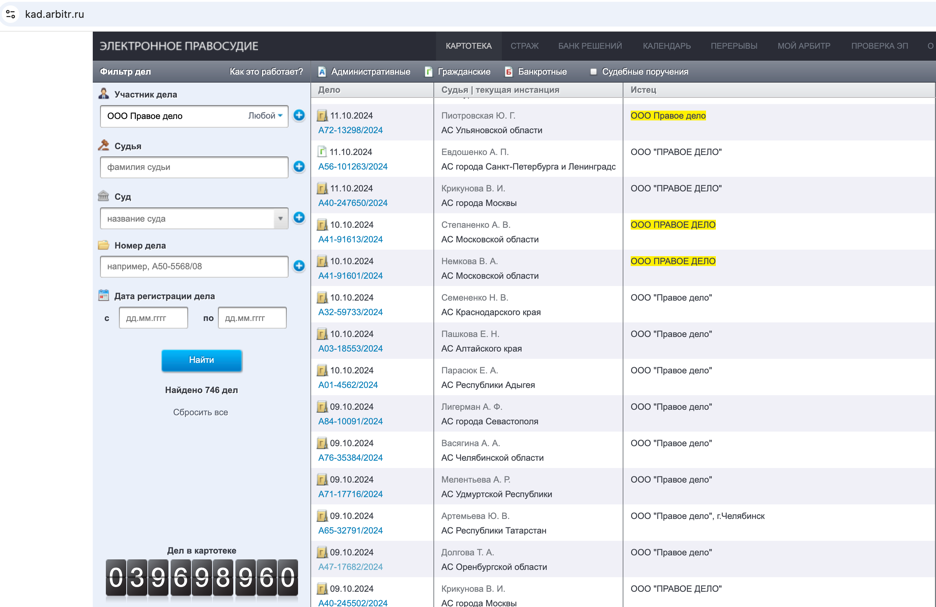Click court АС Республики Адыгея
936x607 pixels.
488,385
